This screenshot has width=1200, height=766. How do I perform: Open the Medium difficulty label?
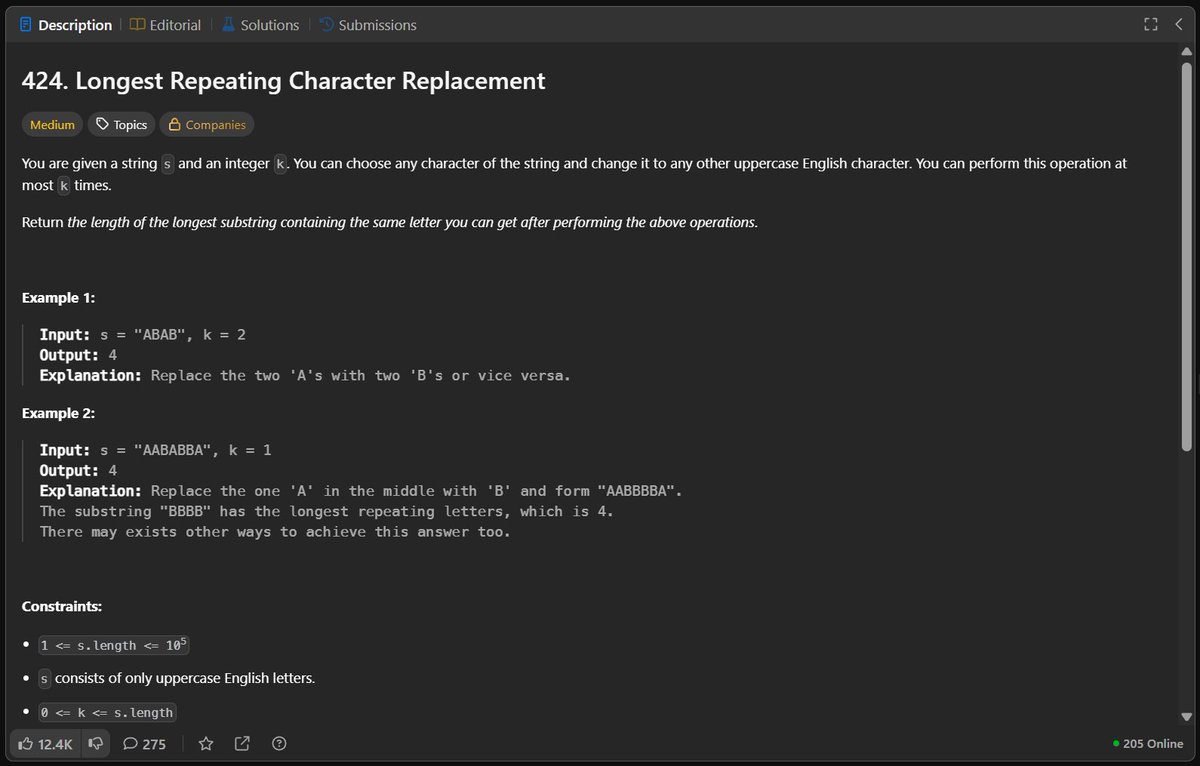point(51,124)
